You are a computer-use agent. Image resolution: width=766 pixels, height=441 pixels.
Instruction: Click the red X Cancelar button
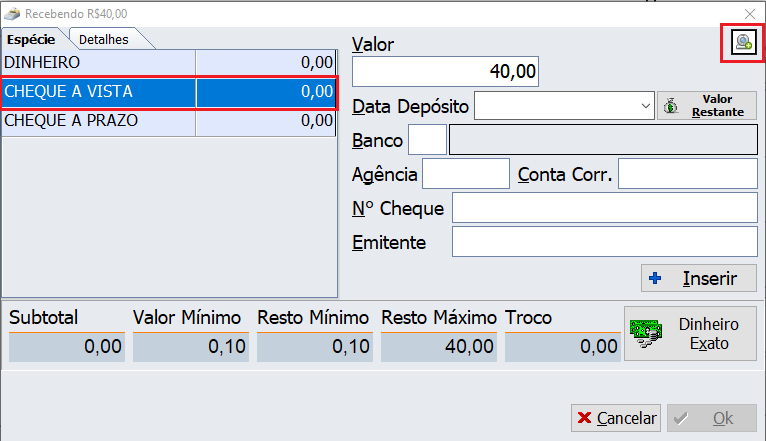point(616,419)
